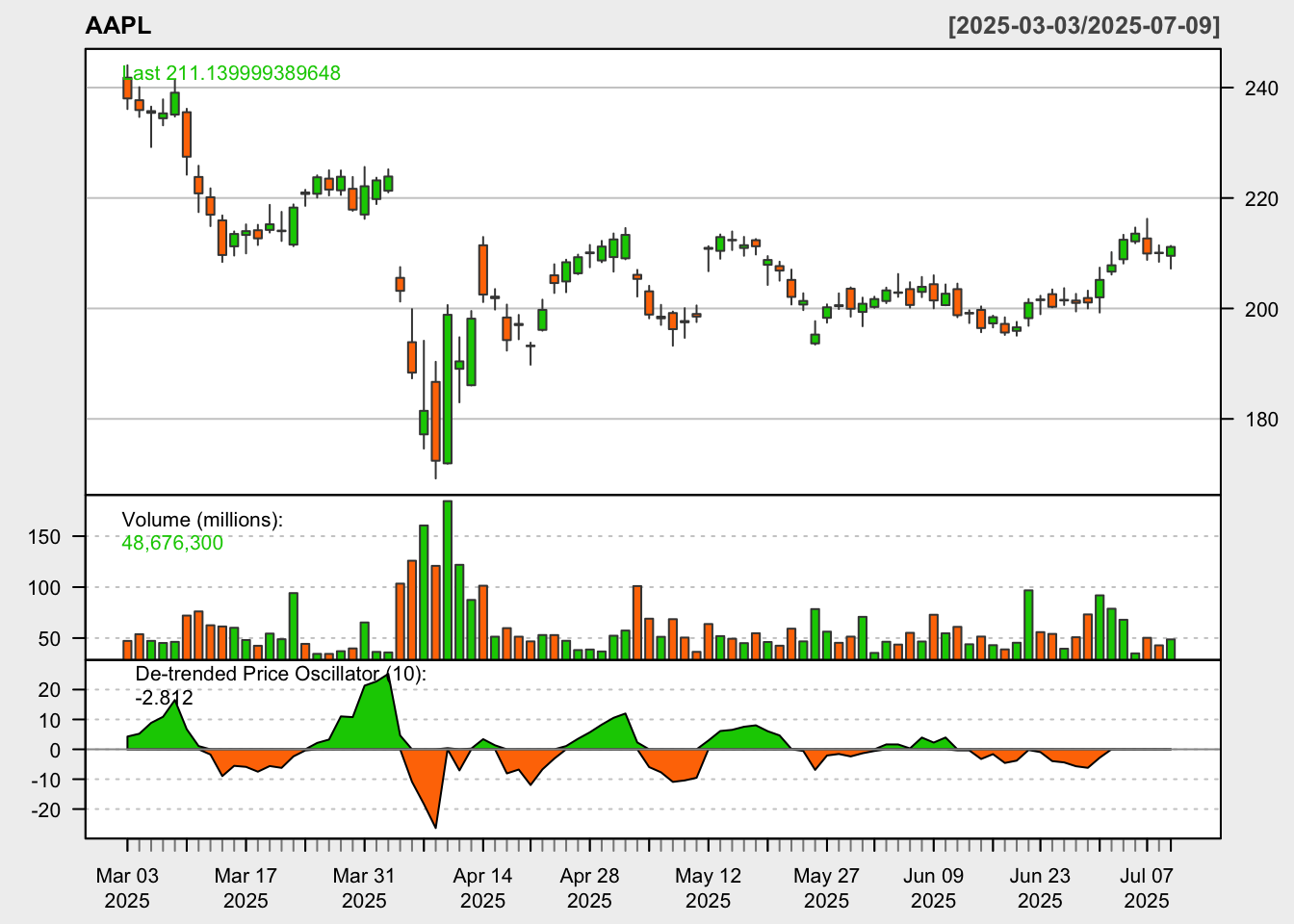Click the volume value 48,676,300
The image size is (1294, 924).
[172, 543]
